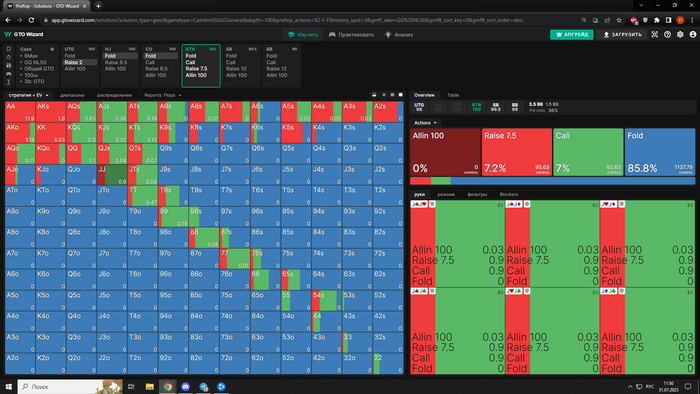The height and width of the screenshot is (394, 700).
Task: Click the save disk icon in left sidebar
Action: [x=8, y=66]
